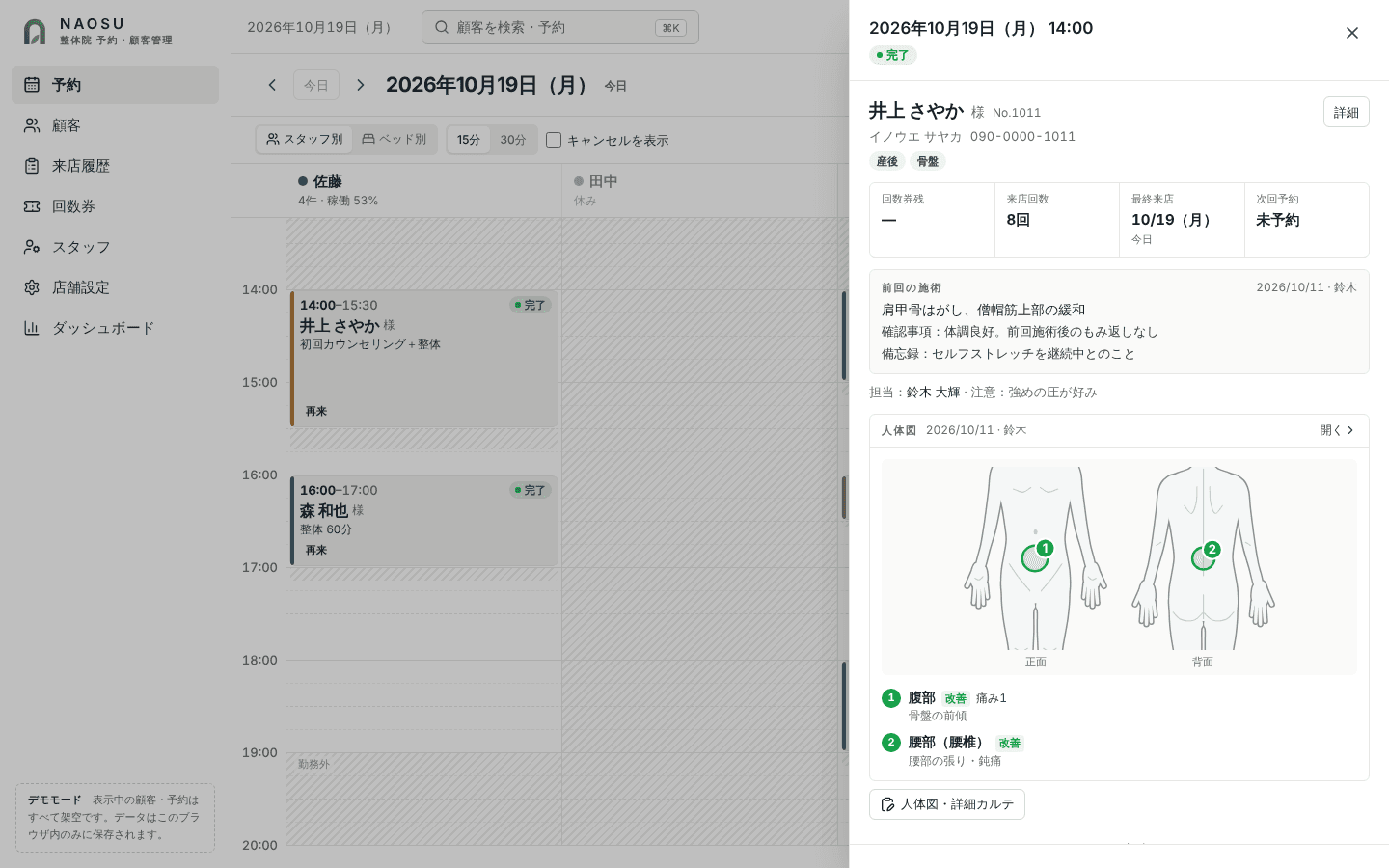The image size is (1389, 868).
Task: Click 最終来店 10/19（月） cell
Action: pos(1182,220)
